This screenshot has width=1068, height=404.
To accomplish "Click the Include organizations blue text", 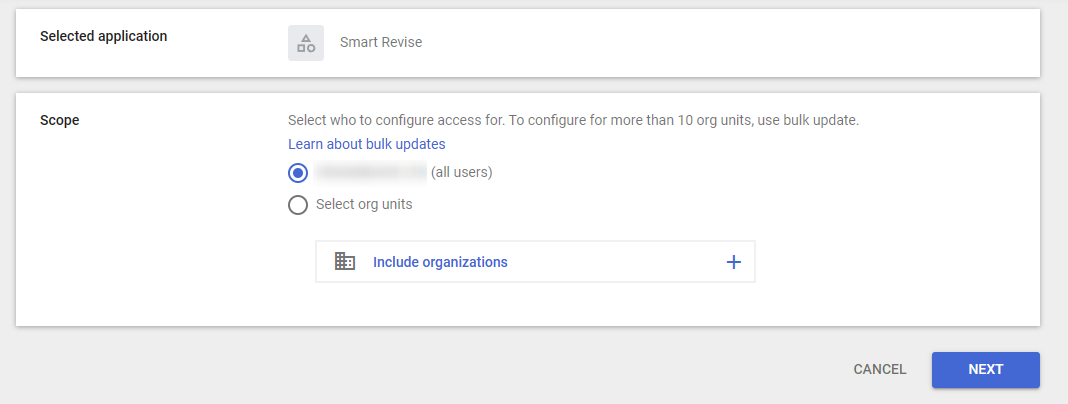I will pyautogui.click(x=440, y=262).
